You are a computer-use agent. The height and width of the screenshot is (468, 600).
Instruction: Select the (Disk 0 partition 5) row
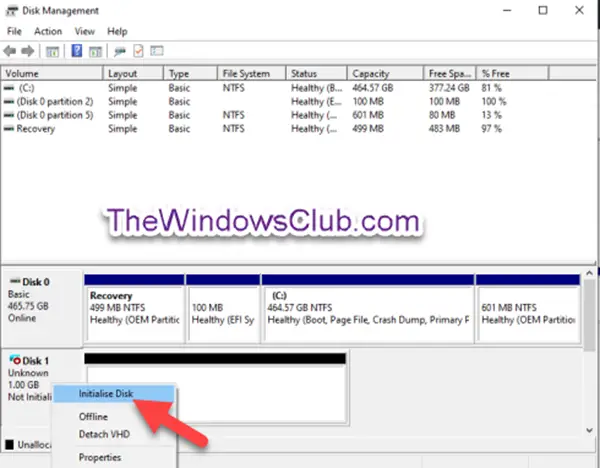[x=276, y=115]
